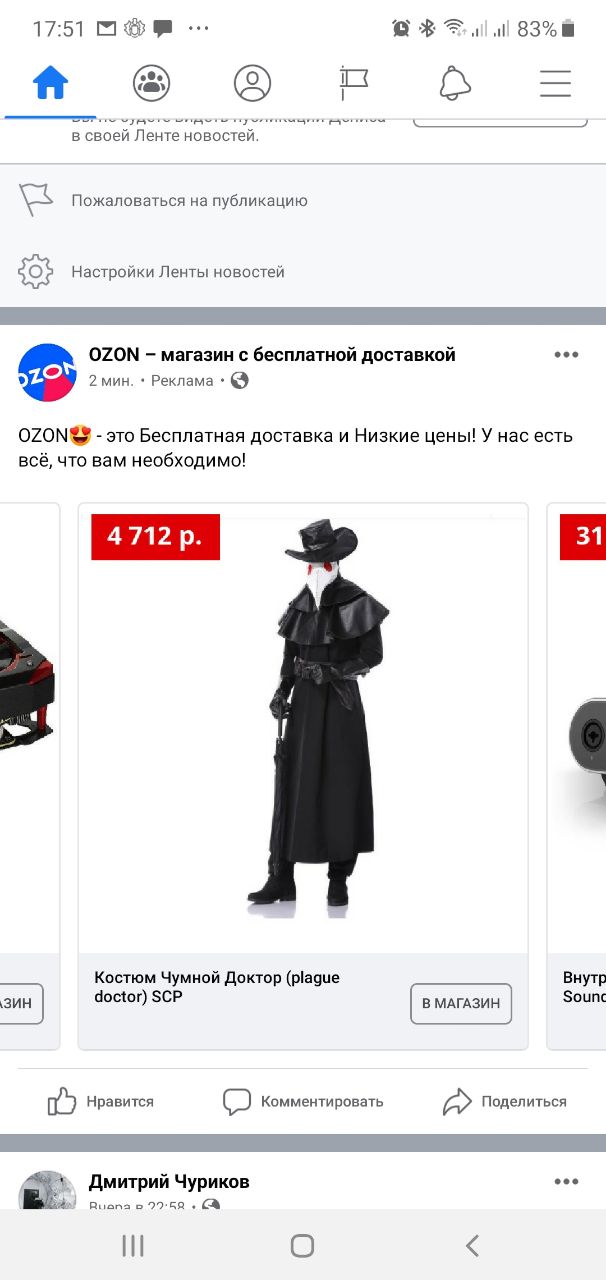Tap the plague doctor costume image
Viewport: 606px width, 1280px height.
point(303,729)
